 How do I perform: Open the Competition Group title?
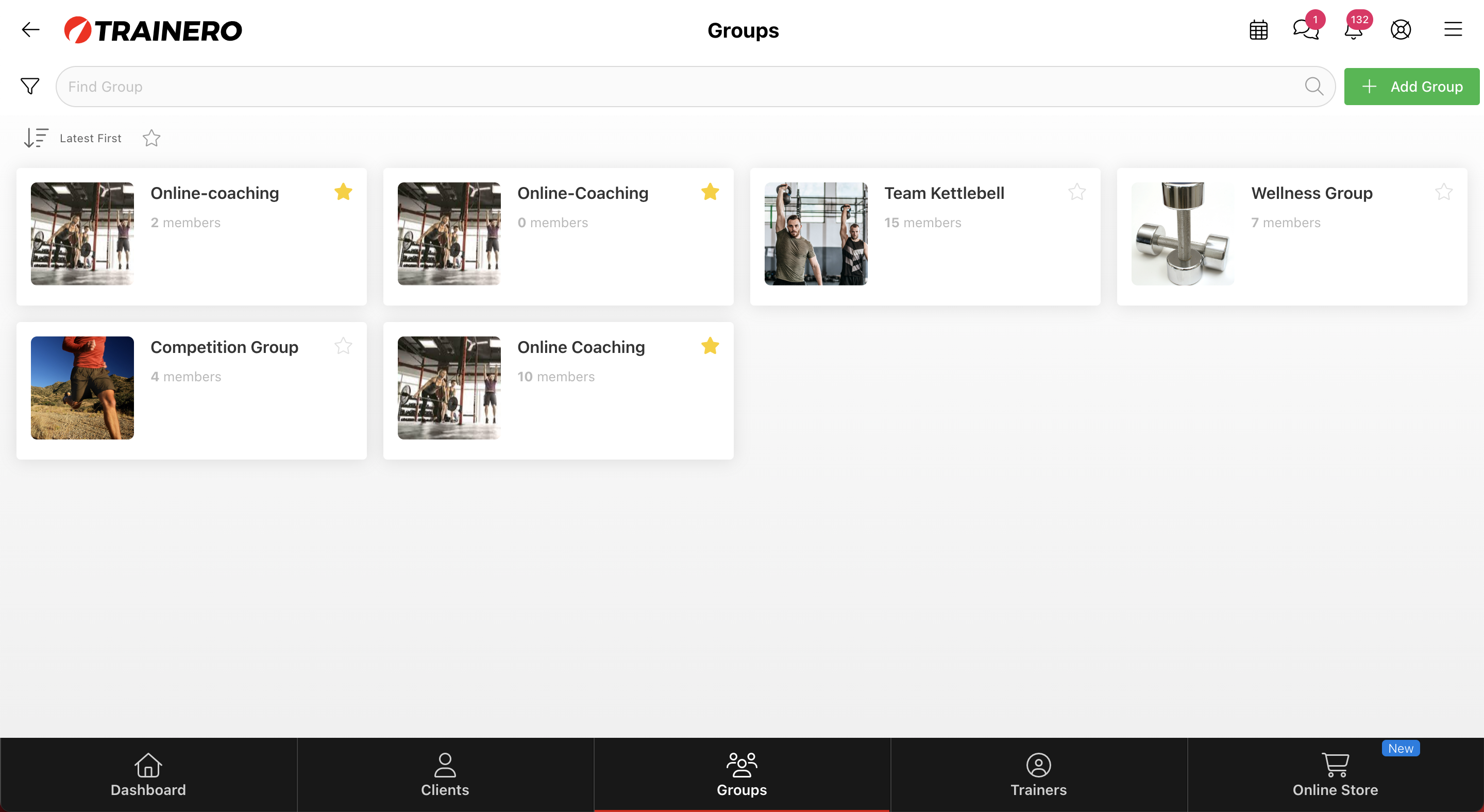click(x=225, y=347)
